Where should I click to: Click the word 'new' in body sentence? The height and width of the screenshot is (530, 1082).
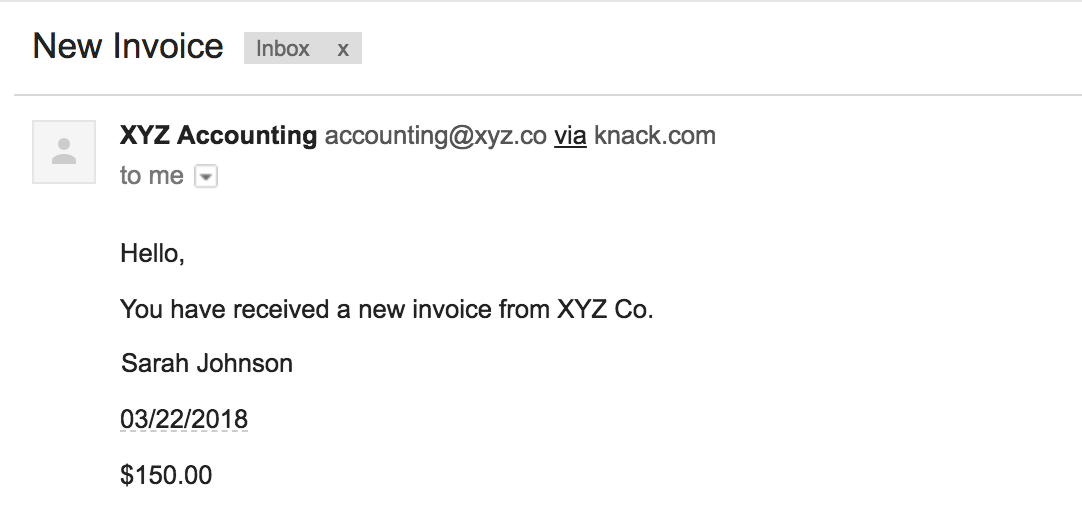[381, 309]
